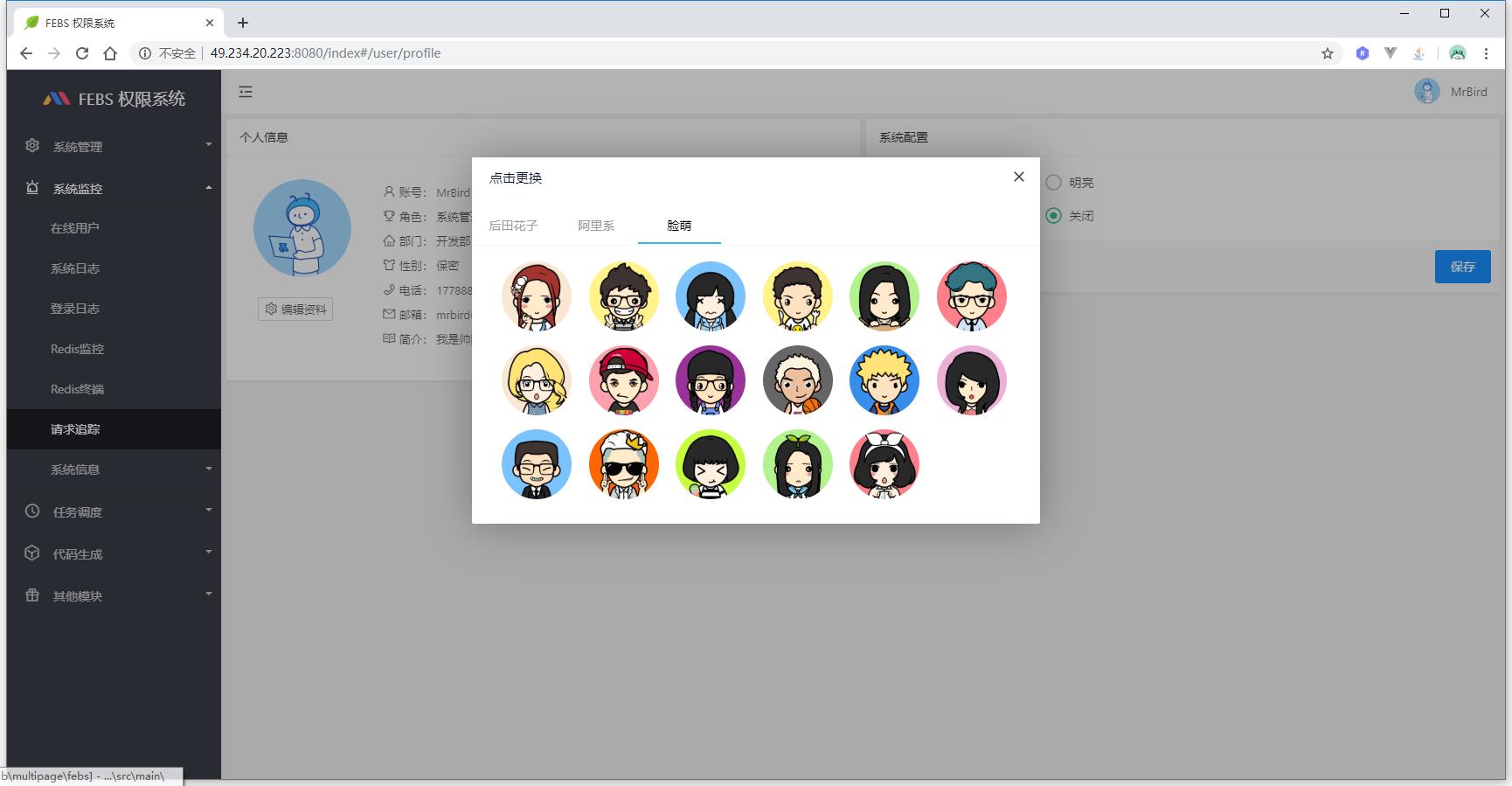This screenshot has width=1512, height=786.
Task: Click the 代码生成 cube icon
Action: coord(32,553)
